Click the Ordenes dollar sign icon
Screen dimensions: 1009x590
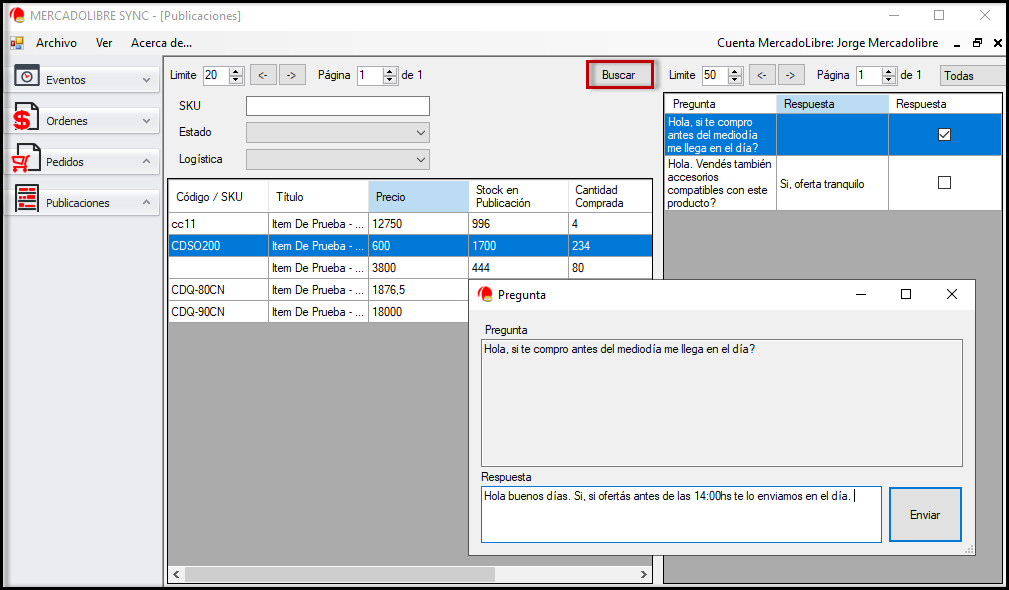pyautogui.click(x=24, y=118)
